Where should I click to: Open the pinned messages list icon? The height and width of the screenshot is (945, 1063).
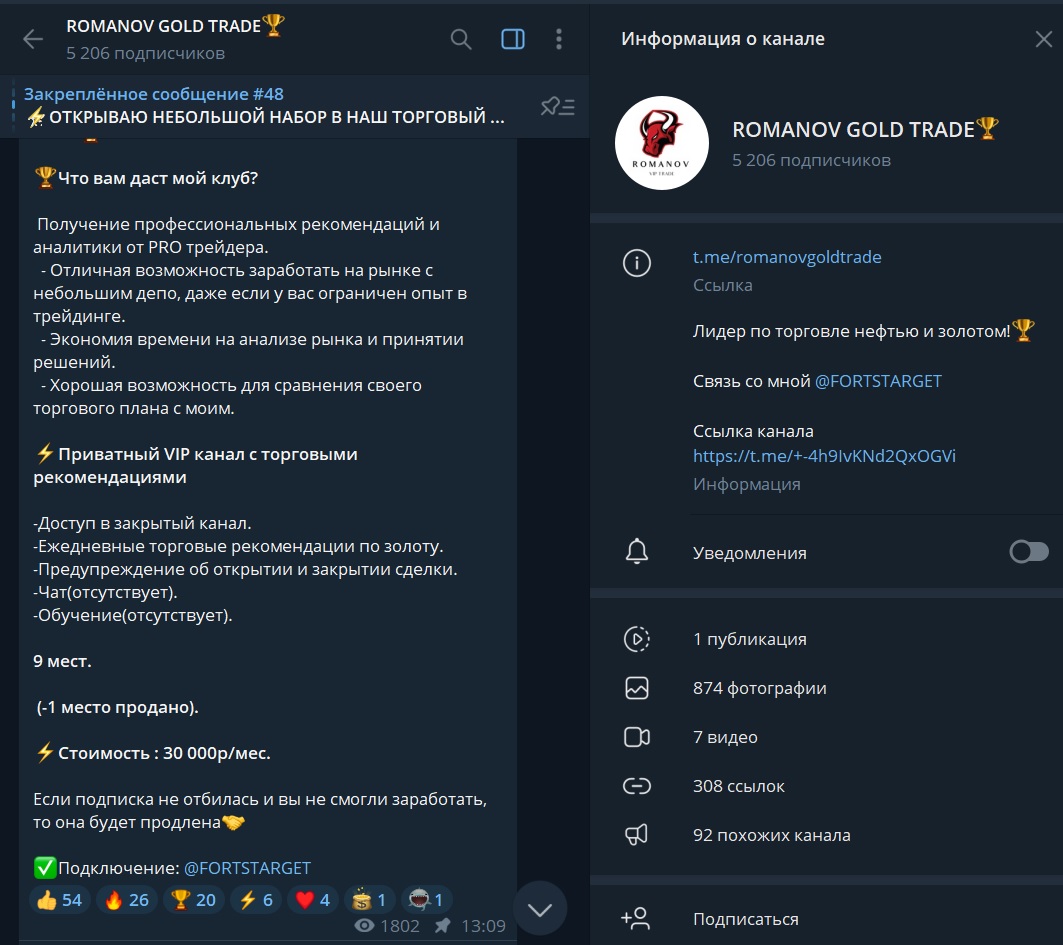(x=557, y=106)
